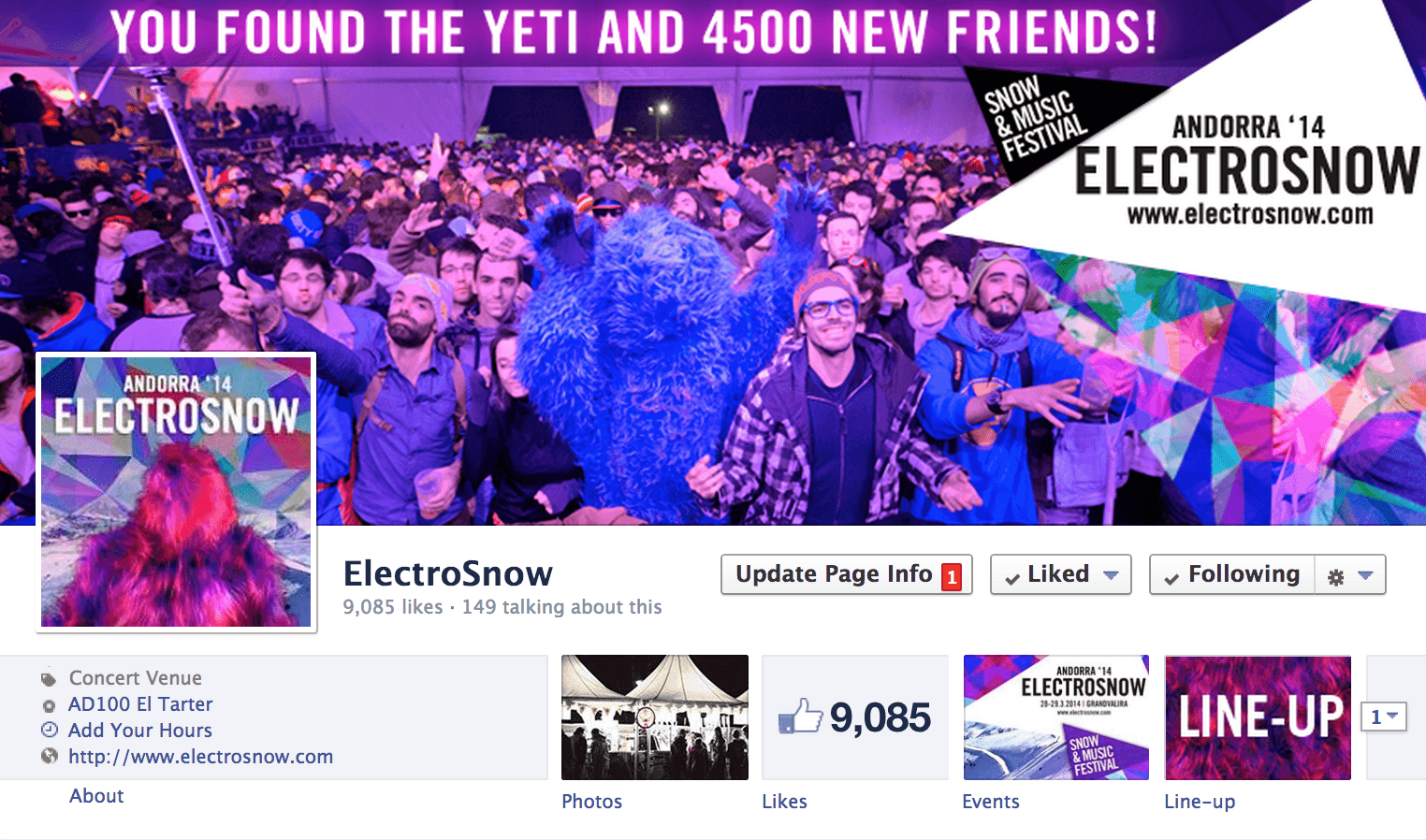The height and width of the screenshot is (840, 1426).
Task: Click the About link
Action: pyautogui.click(x=96, y=796)
